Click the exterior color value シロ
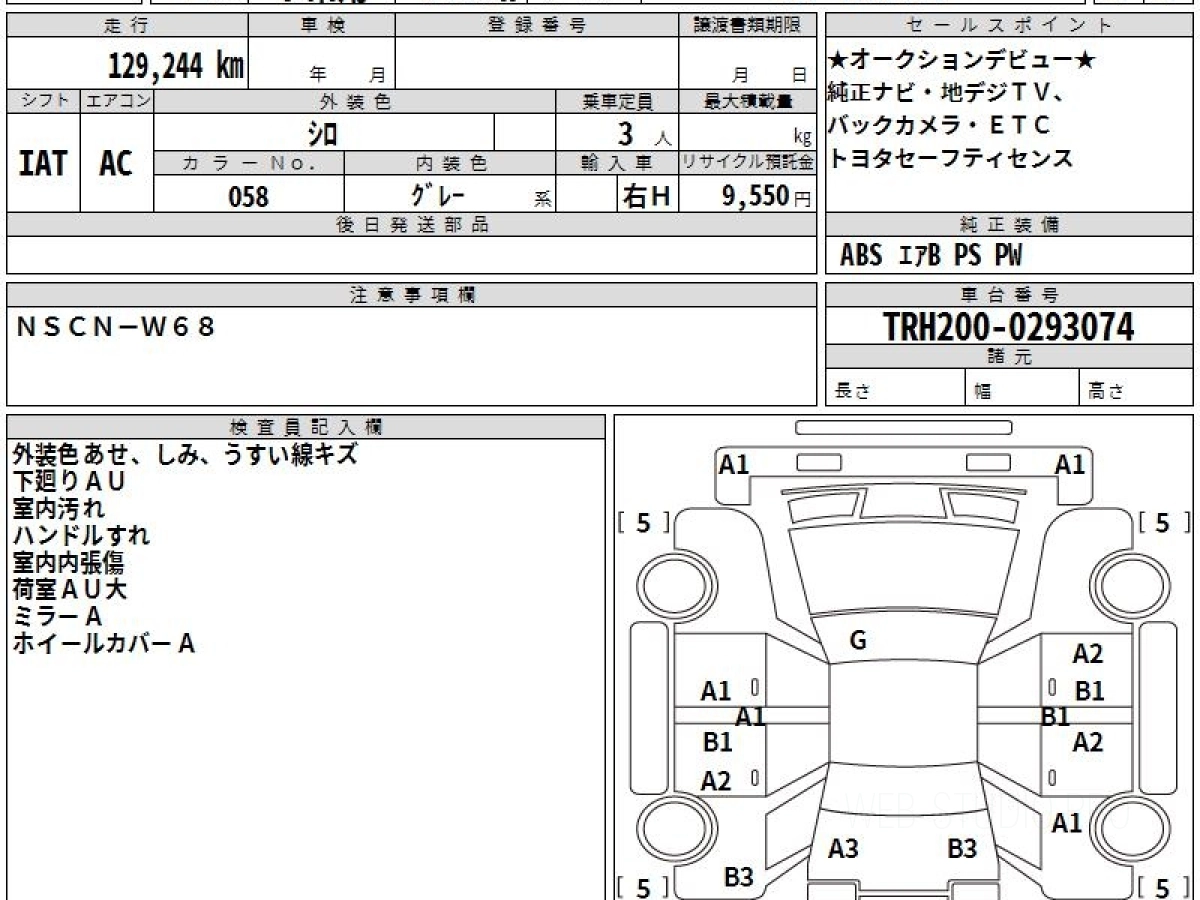Viewport: 1200px width, 900px height. (x=322, y=133)
